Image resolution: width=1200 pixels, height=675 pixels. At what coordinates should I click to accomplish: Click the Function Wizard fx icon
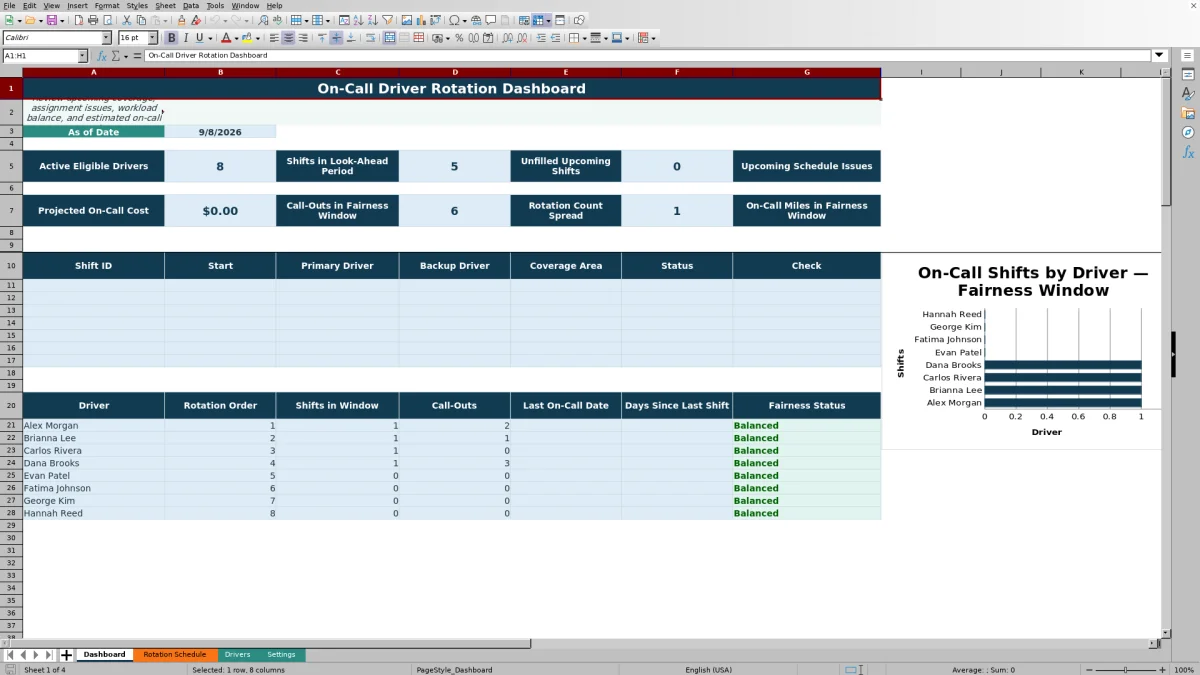pyautogui.click(x=101, y=56)
